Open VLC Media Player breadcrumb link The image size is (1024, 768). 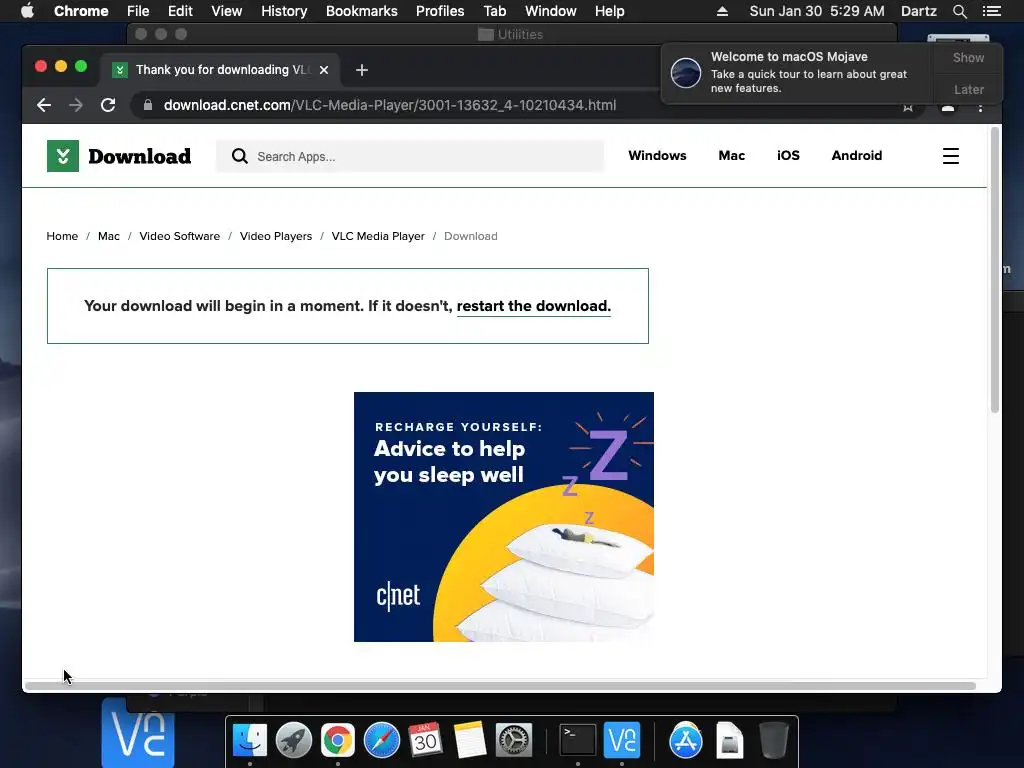[x=378, y=236]
